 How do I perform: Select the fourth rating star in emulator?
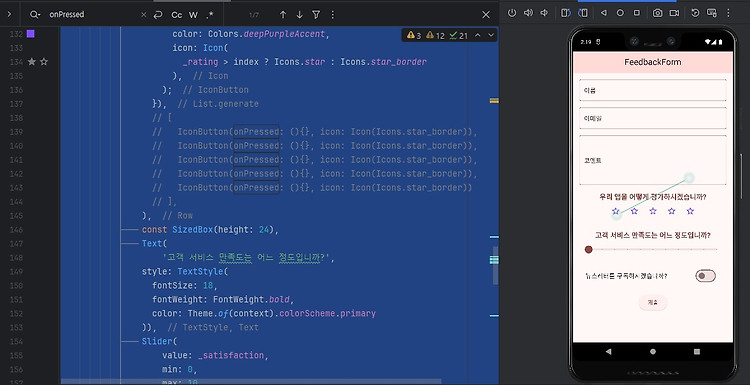pos(672,211)
